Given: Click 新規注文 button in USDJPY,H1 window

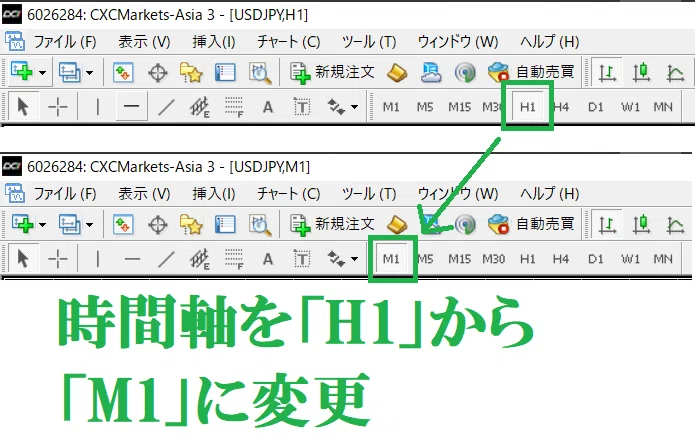Looking at the screenshot, I should coord(332,72).
